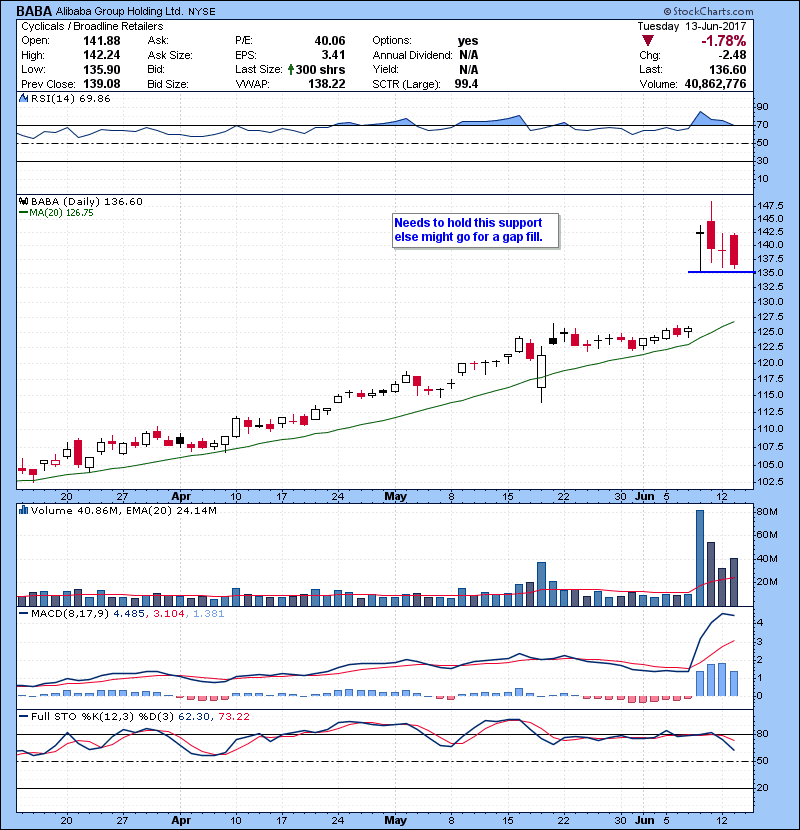Click the SCTR (Large) value 99.4
This screenshot has width=800, height=830.
tap(466, 84)
